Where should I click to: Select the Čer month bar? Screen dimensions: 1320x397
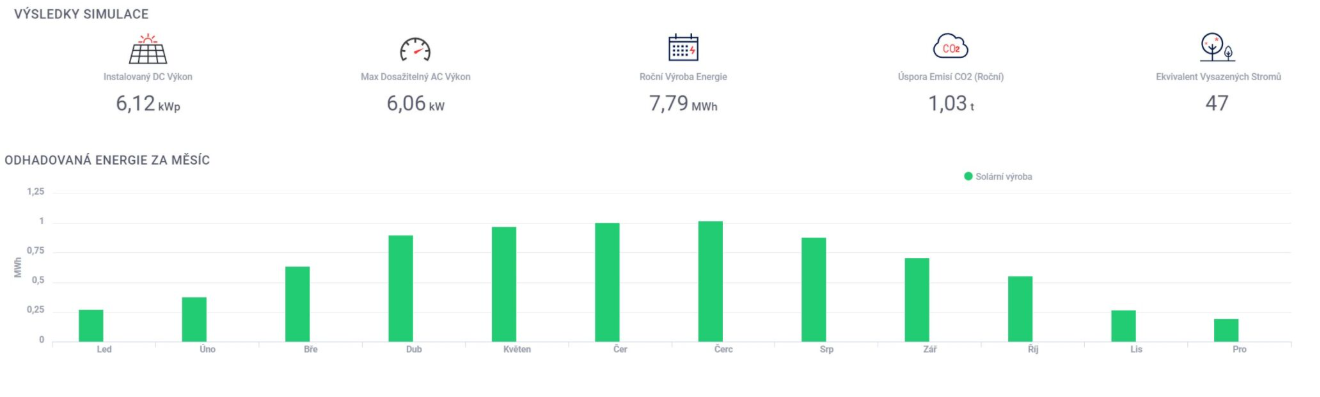(607, 283)
